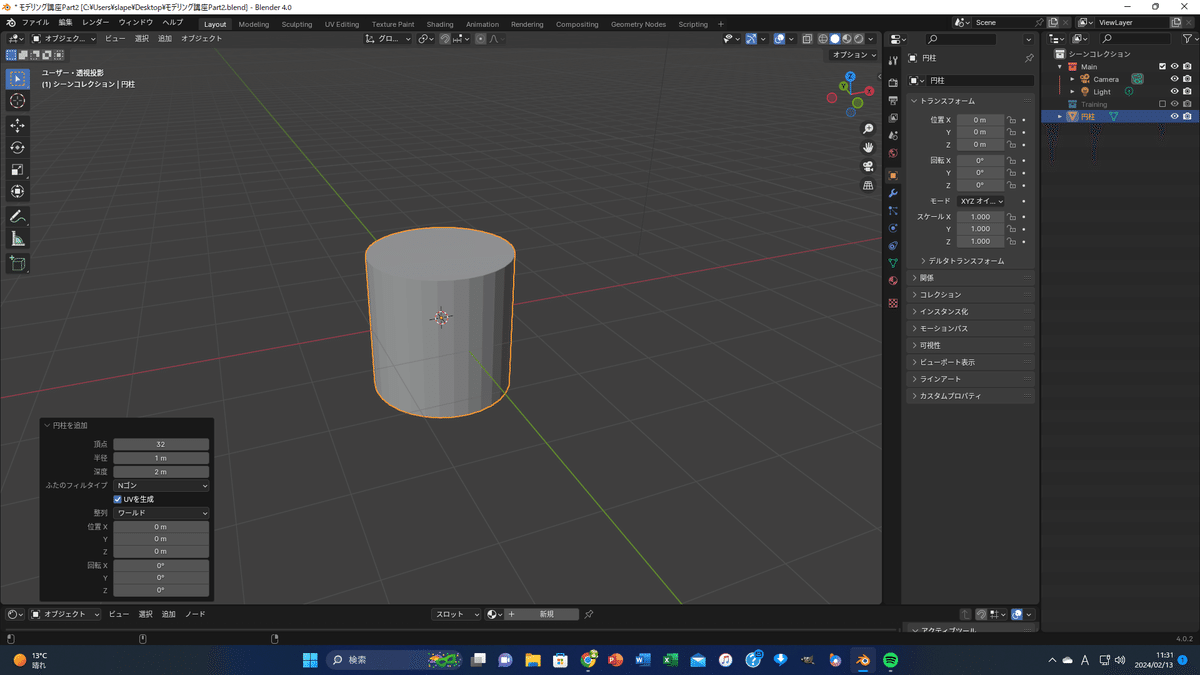Select the Add Cube tool

18,264
